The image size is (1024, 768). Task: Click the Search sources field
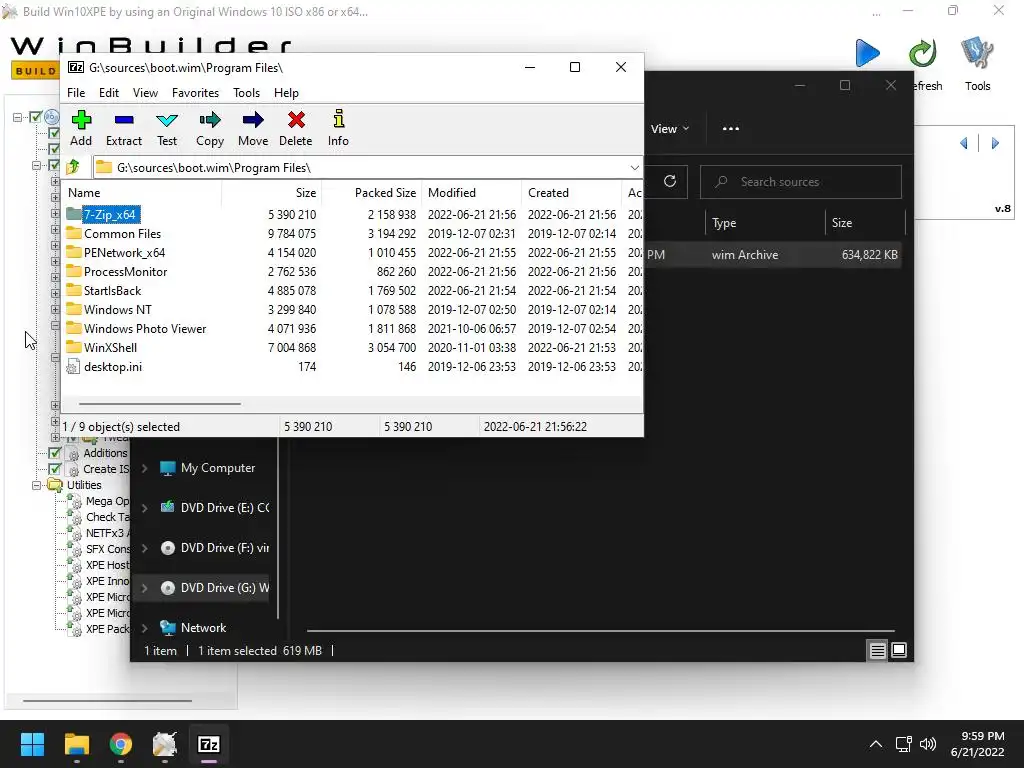[x=801, y=182]
